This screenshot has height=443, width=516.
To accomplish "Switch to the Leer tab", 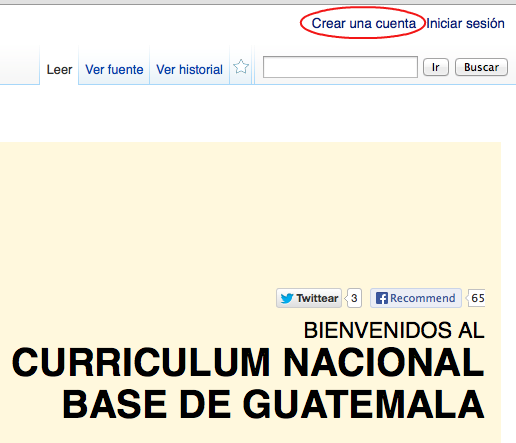I will pos(59,70).
